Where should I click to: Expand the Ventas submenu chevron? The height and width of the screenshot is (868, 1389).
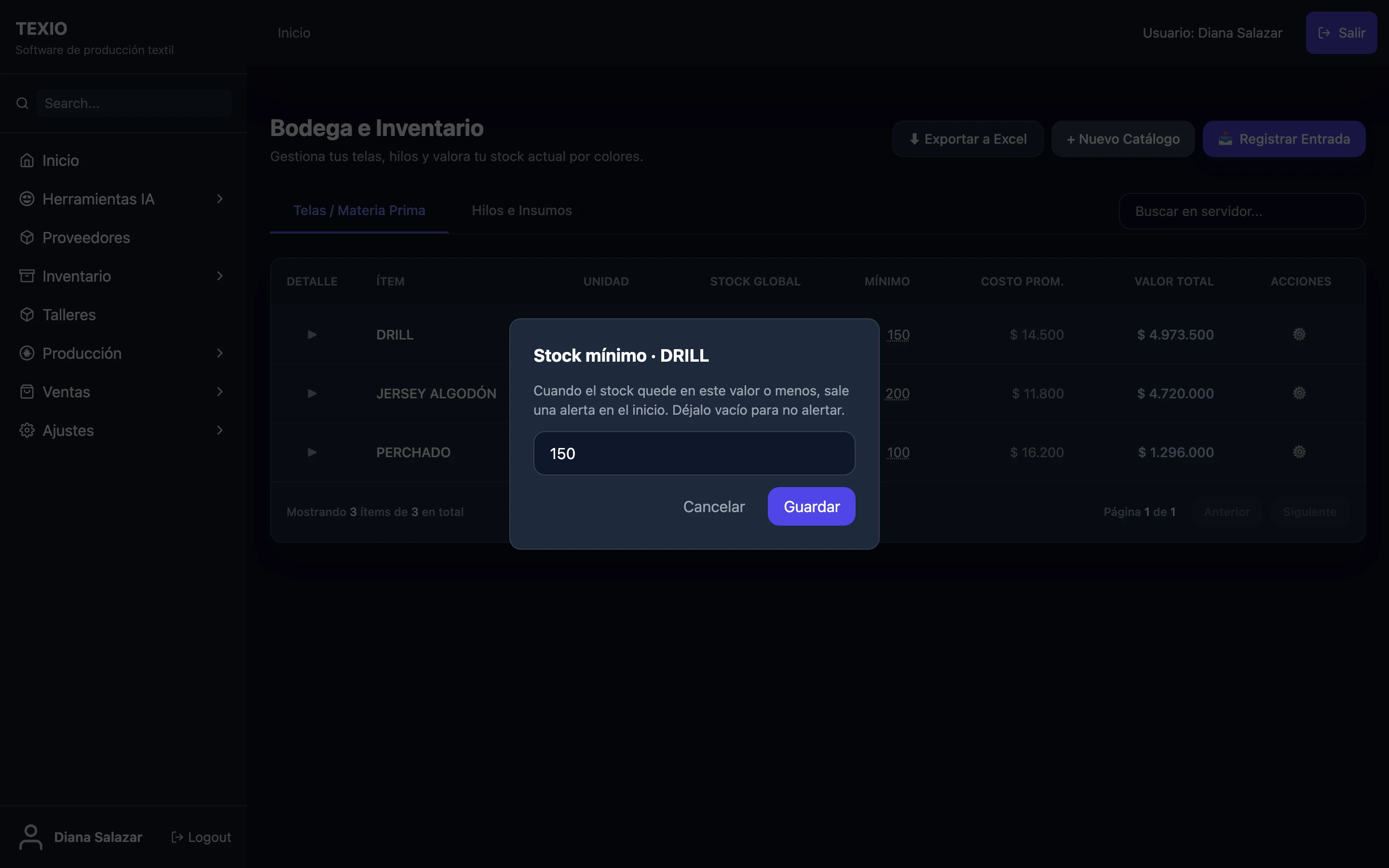click(x=220, y=392)
